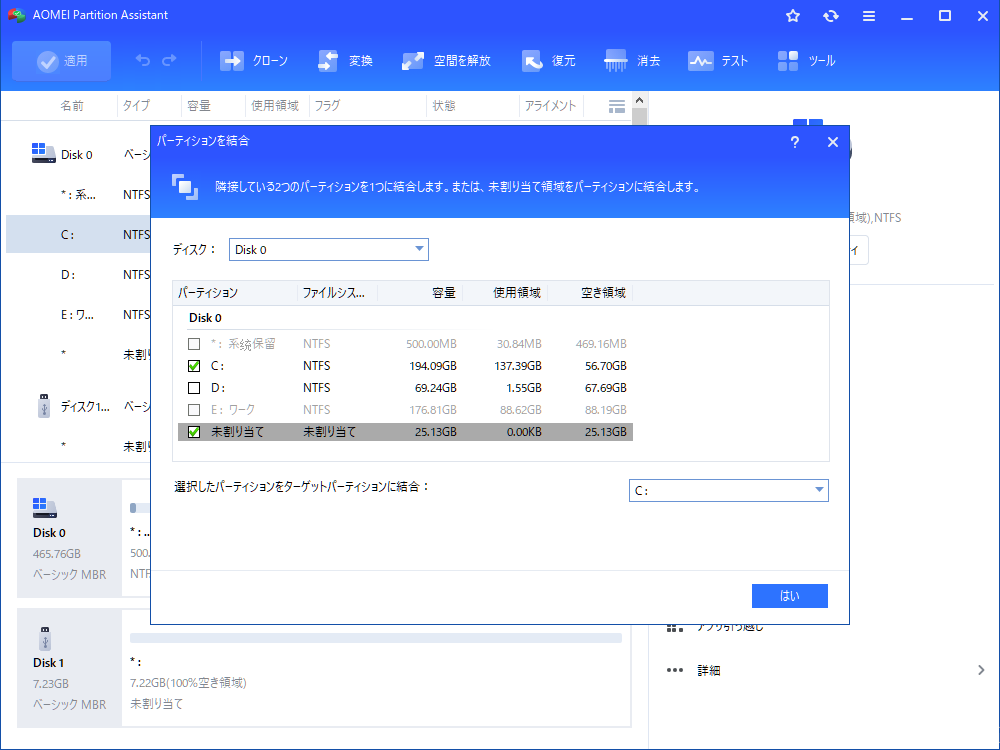The height and width of the screenshot is (750, 1000).
Task: Click the 未割り当て file system cell in dialog
Action: pos(329,432)
